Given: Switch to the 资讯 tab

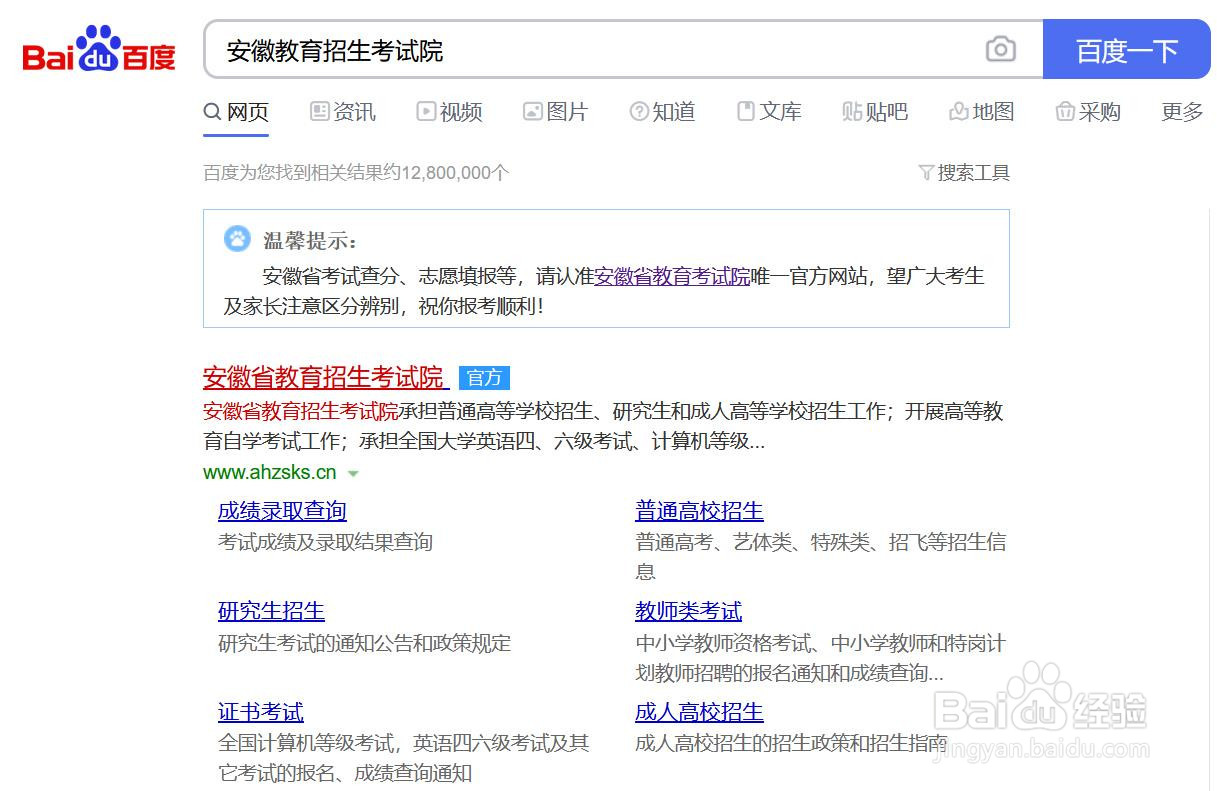Looking at the screenshot, I should coord(343,112).
